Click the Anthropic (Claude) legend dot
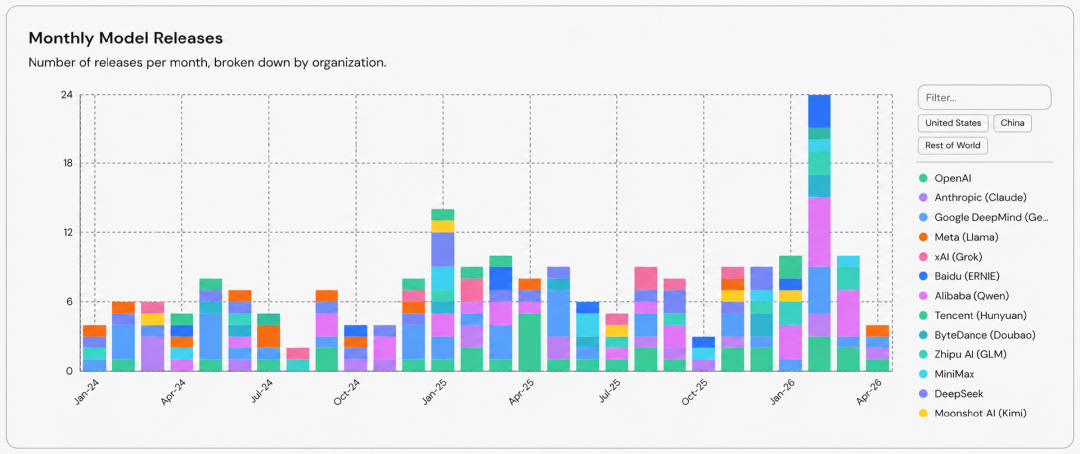This screenshot has height=454, width=1080. tap(923, 197)
